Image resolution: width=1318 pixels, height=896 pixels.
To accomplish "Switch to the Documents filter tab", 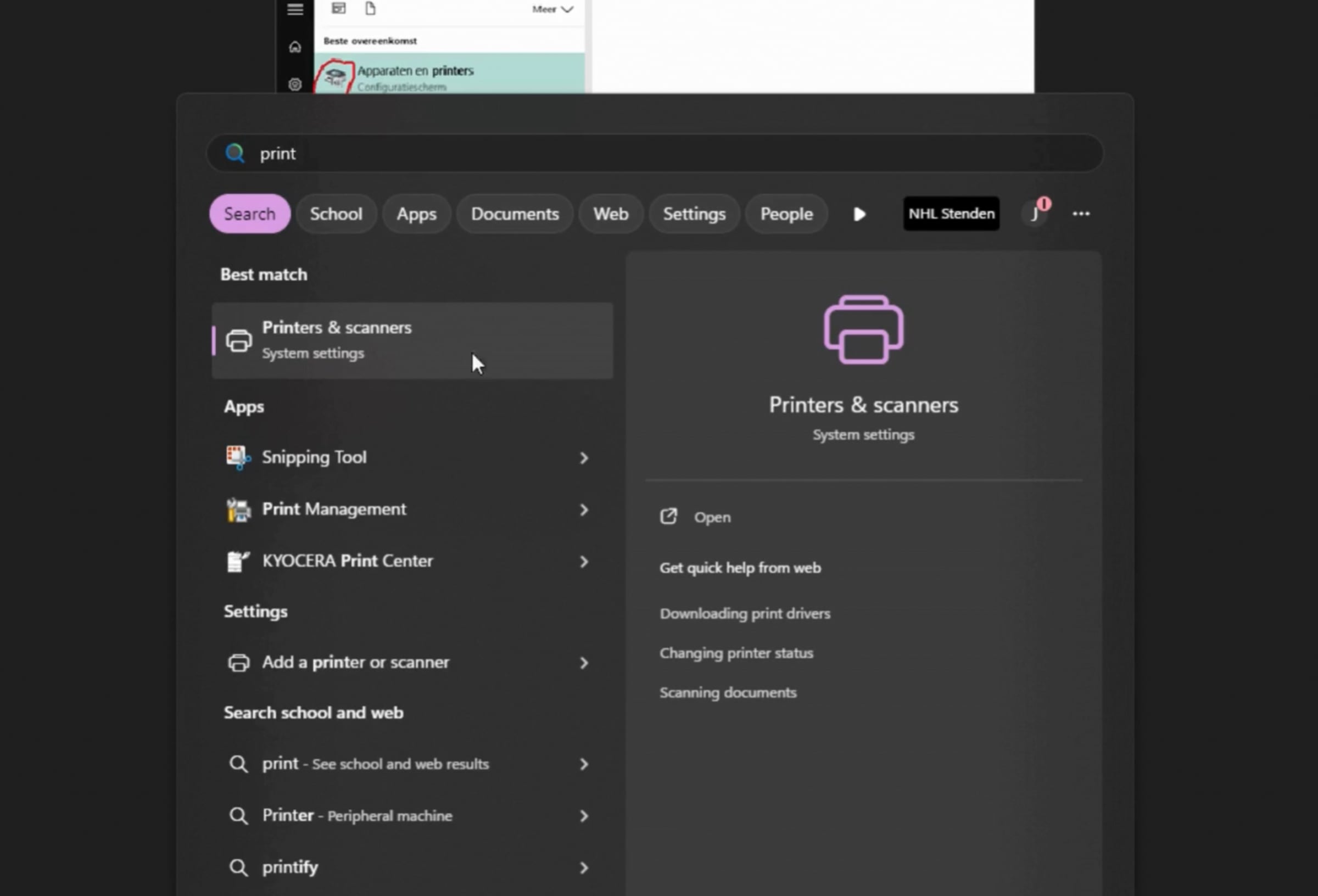I will 515,214.
